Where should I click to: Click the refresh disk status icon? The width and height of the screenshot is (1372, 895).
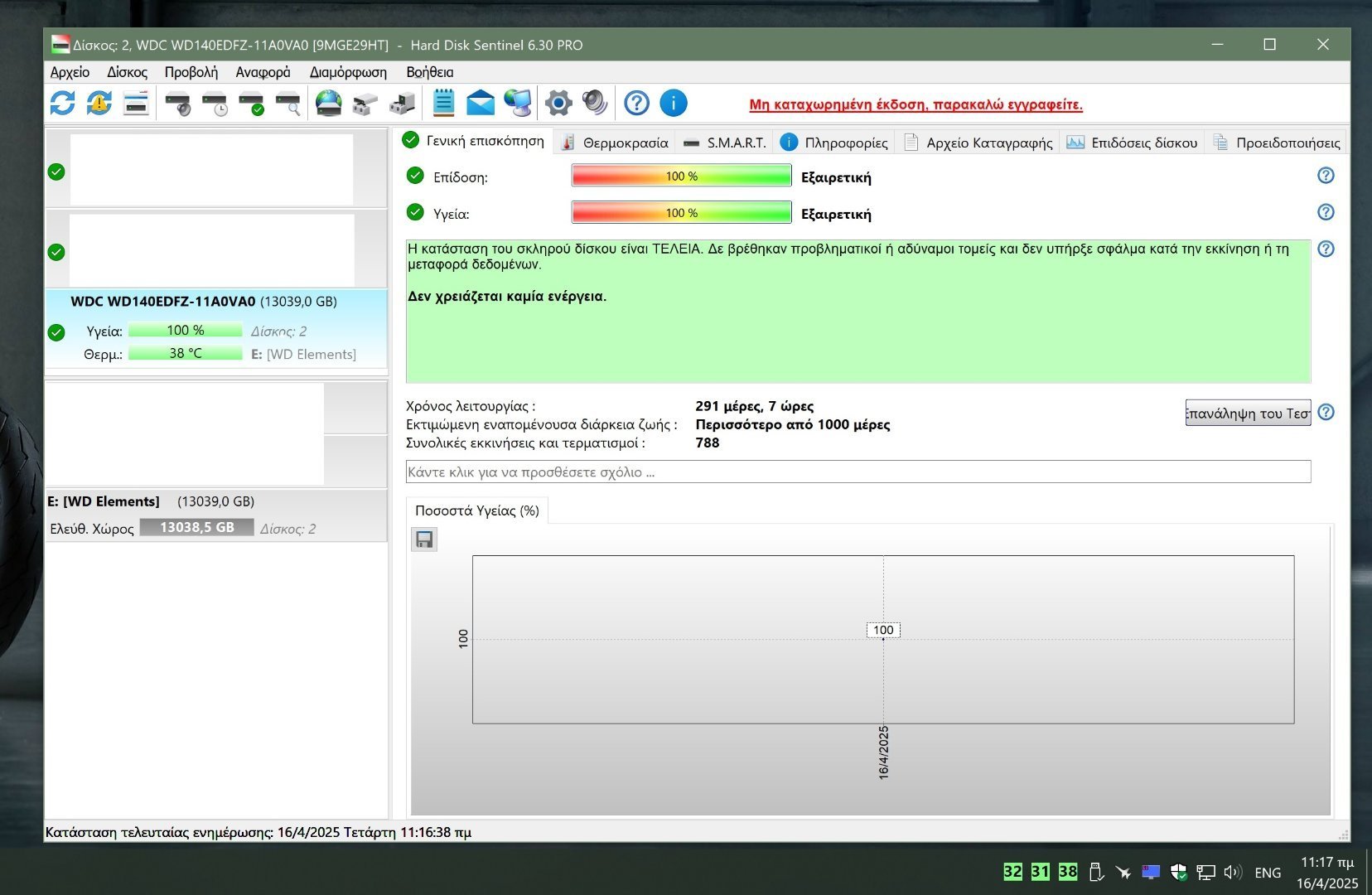(x=63, y=104)
